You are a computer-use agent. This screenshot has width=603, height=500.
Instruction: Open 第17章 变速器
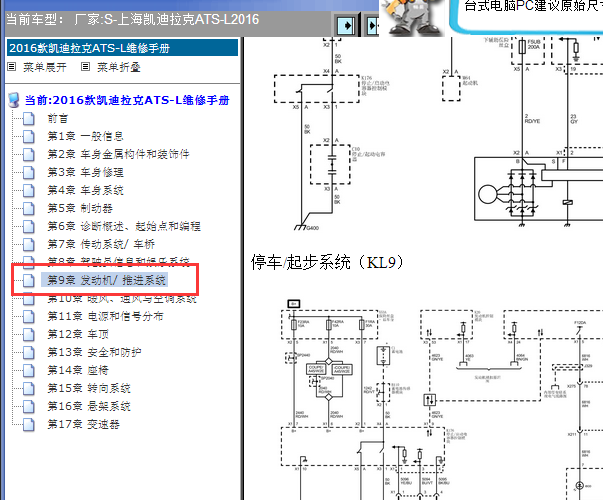[83, 424]
